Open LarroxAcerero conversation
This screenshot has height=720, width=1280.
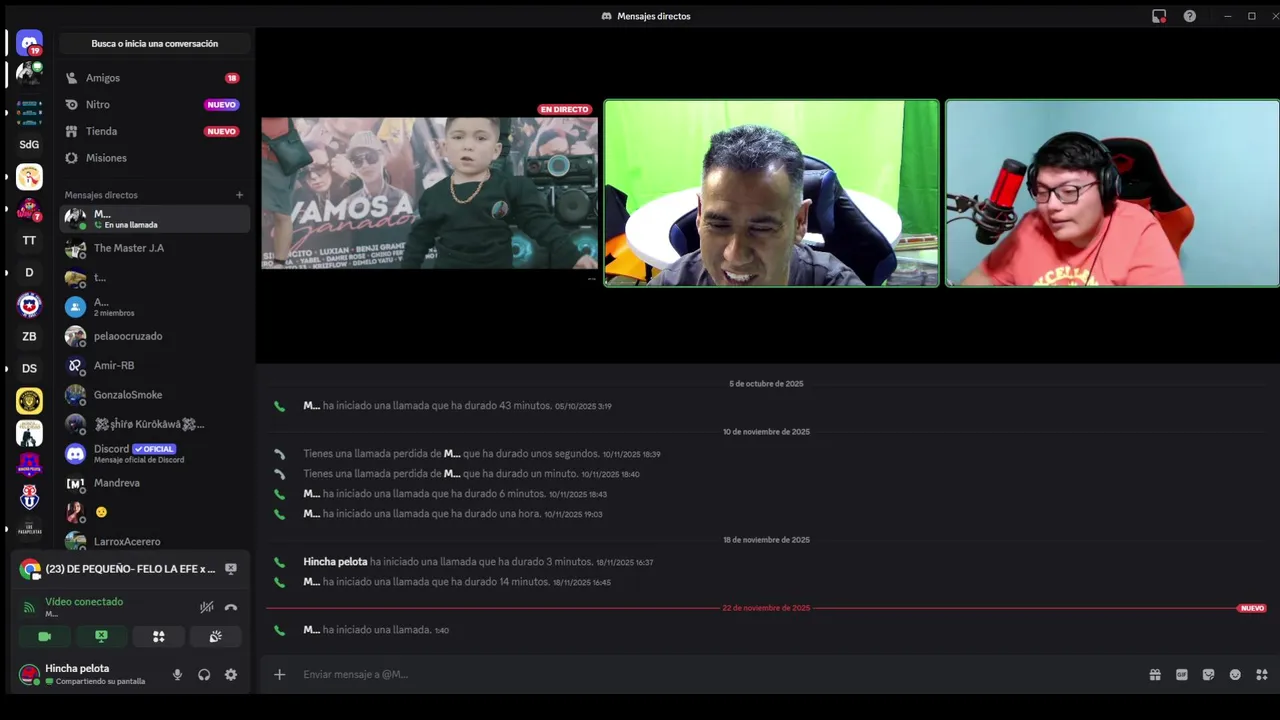tap(154, 541)
